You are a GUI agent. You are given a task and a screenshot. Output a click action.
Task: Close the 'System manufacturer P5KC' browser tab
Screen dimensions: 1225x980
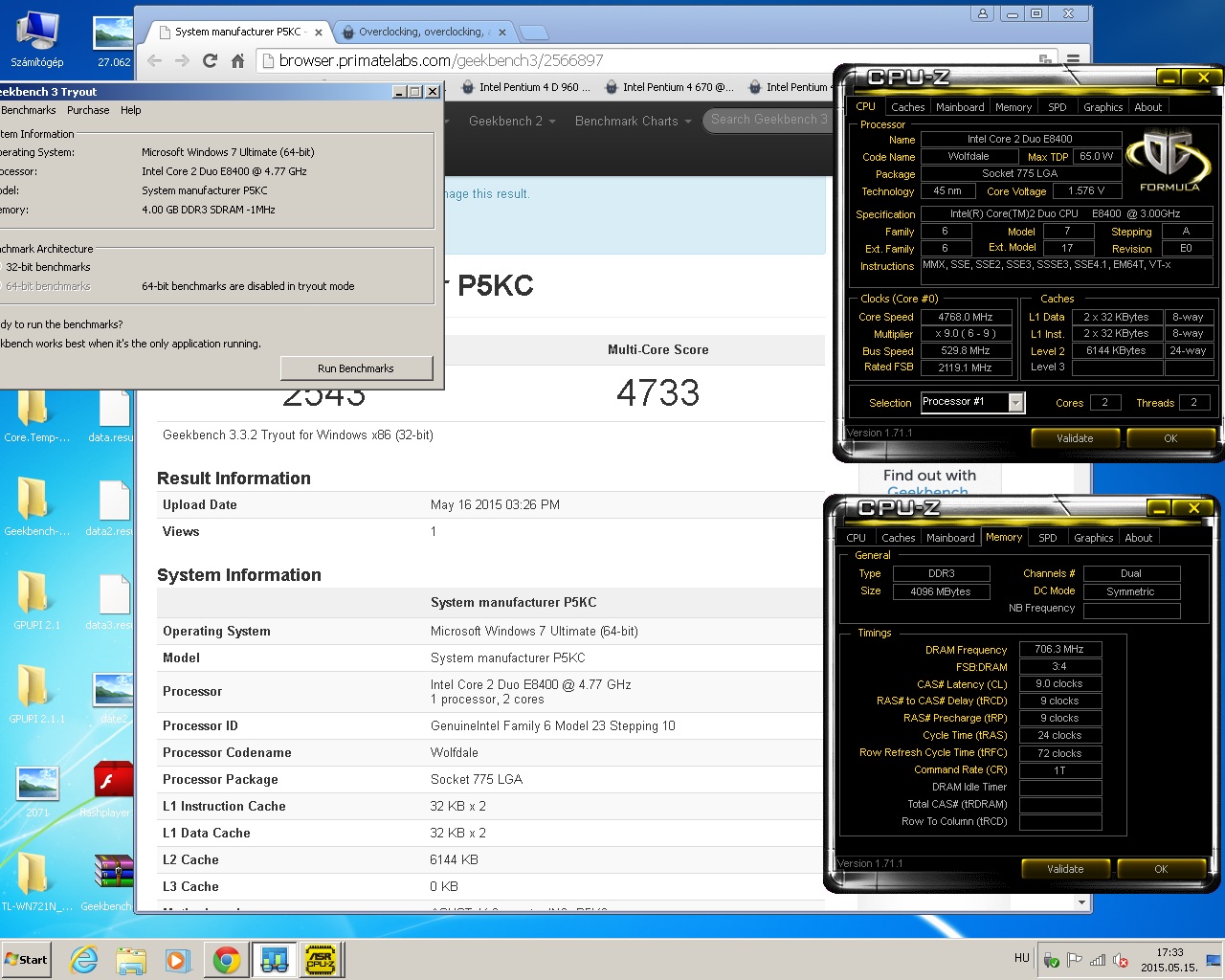point(319,33)
